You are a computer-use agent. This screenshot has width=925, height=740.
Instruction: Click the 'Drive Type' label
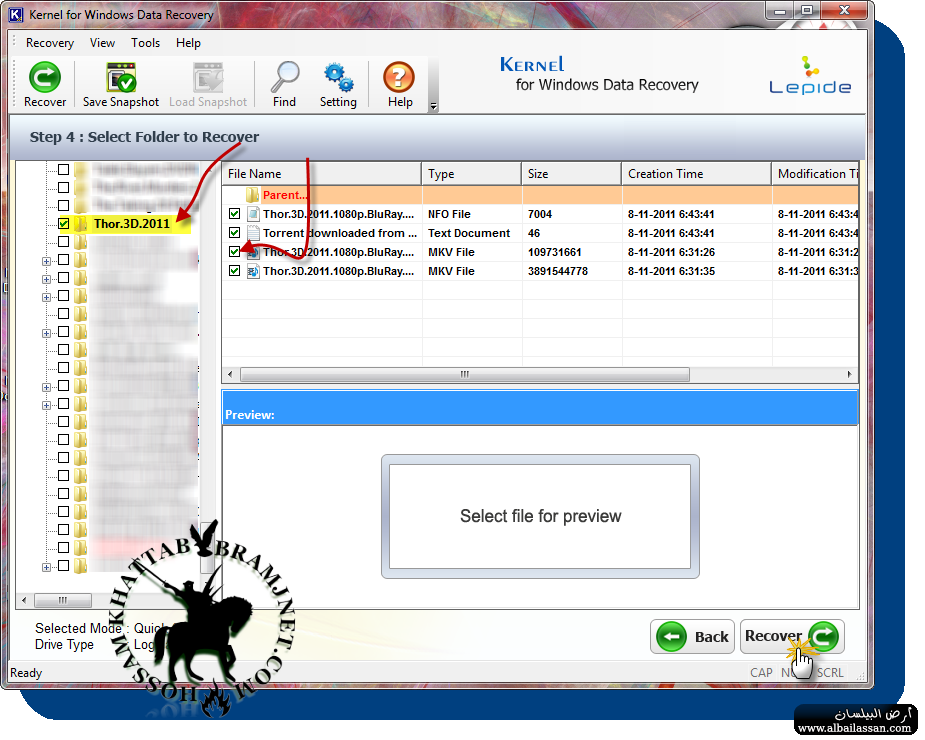click(64, 644)
